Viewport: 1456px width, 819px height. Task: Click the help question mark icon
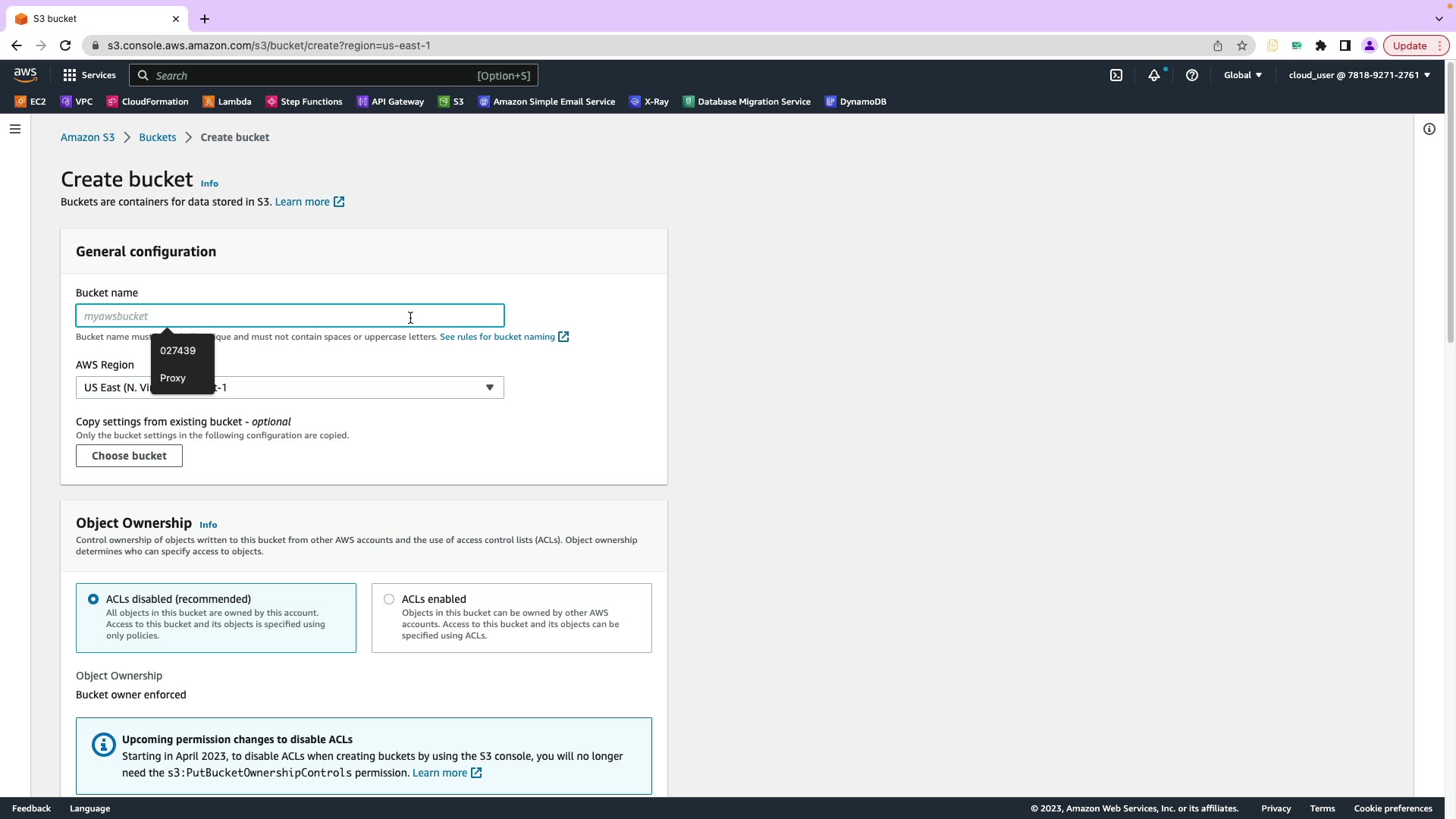click(x=1192, y=75)
